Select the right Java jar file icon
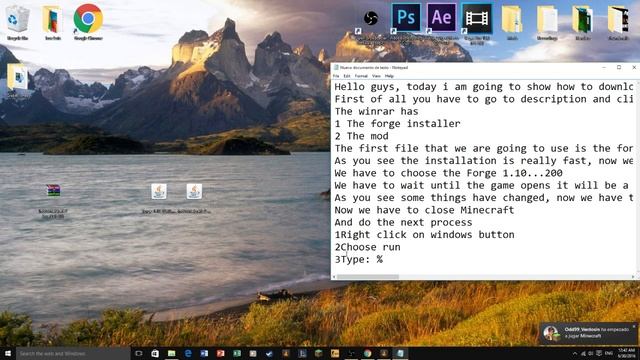Screen dimensions: 640x360 pyautogui.click(x=194, y=191)
